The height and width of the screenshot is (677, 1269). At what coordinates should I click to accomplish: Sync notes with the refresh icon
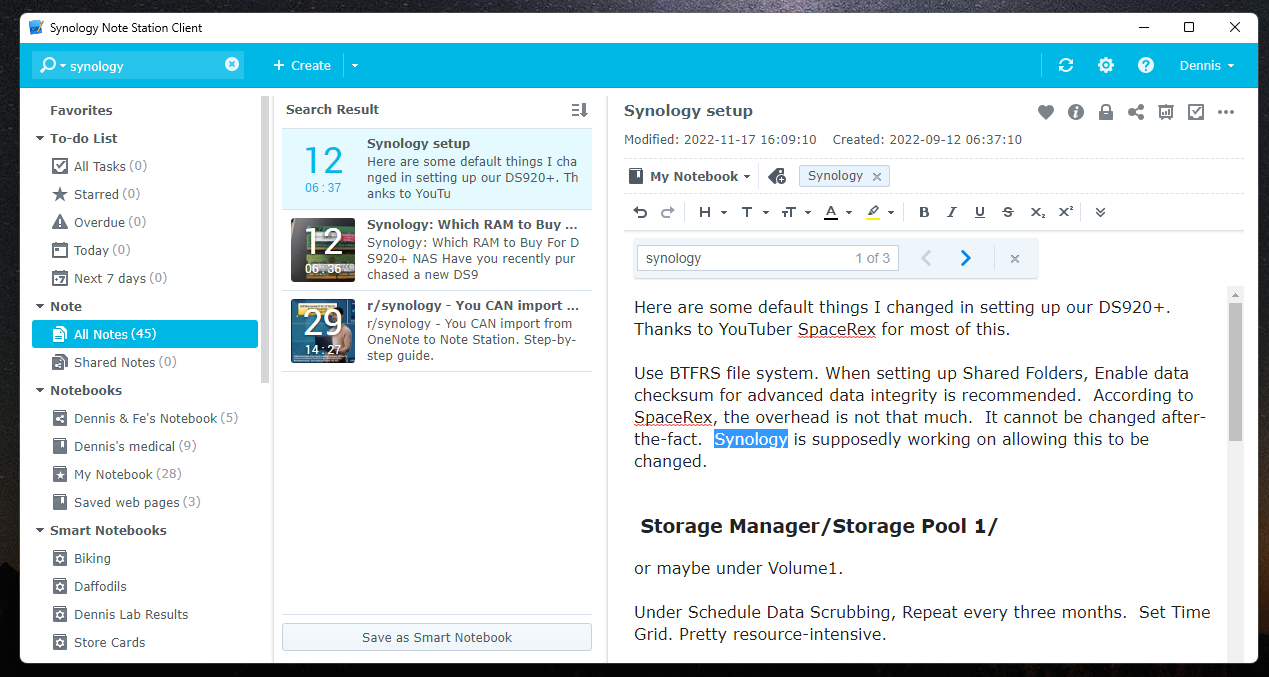point(1066,65)
